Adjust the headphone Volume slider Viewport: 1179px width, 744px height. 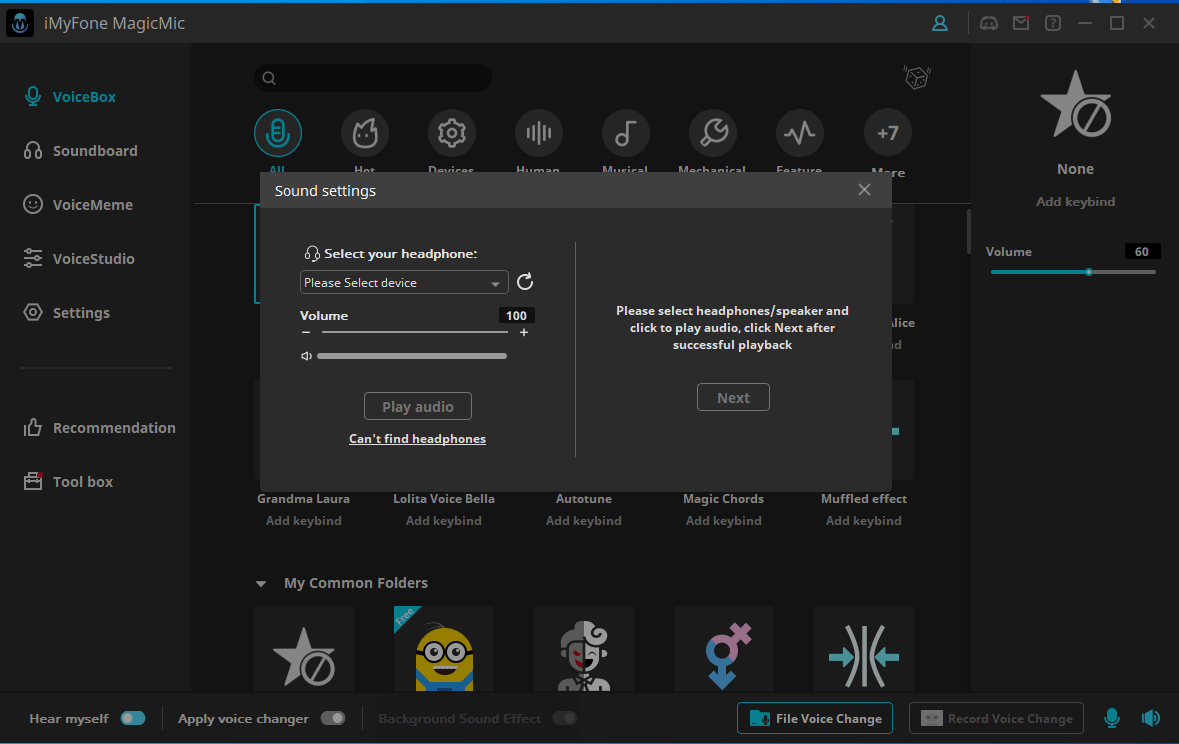(414, 332)
